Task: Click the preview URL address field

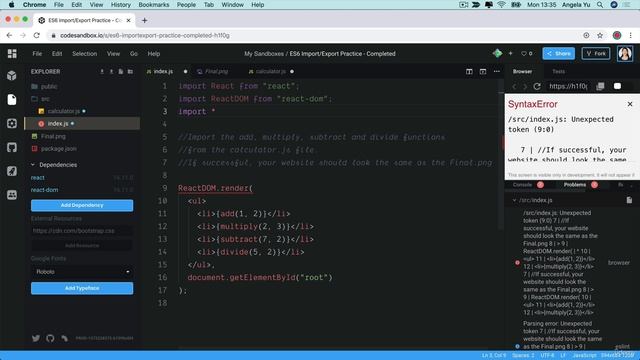Action: coord(568,86)
